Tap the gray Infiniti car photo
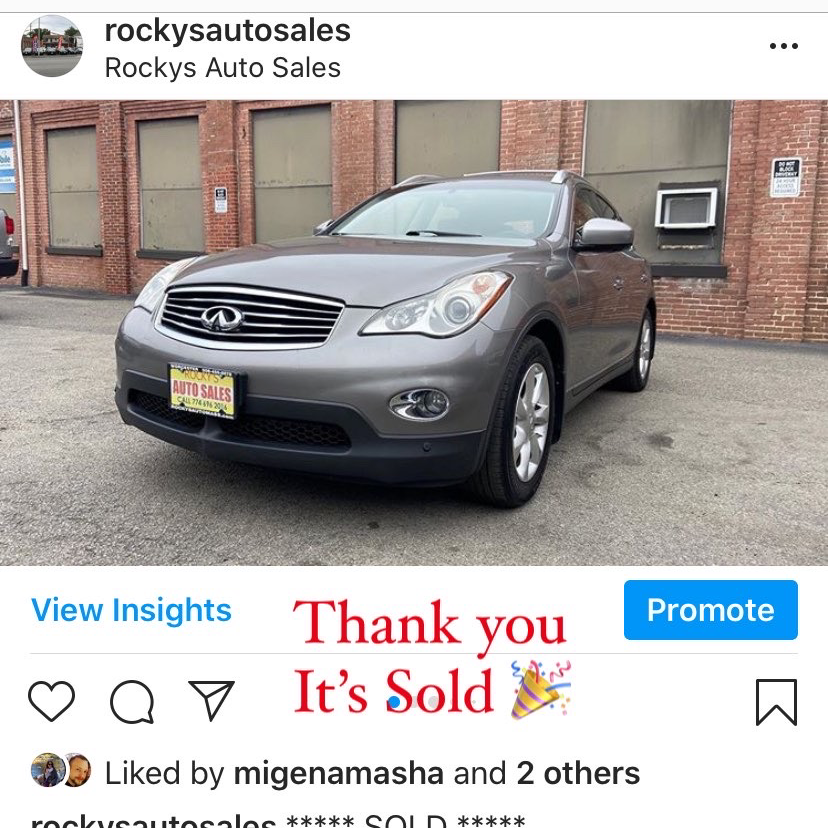Image resolution: width=828 pixels, height=828 pixels. tap(414, 333)
